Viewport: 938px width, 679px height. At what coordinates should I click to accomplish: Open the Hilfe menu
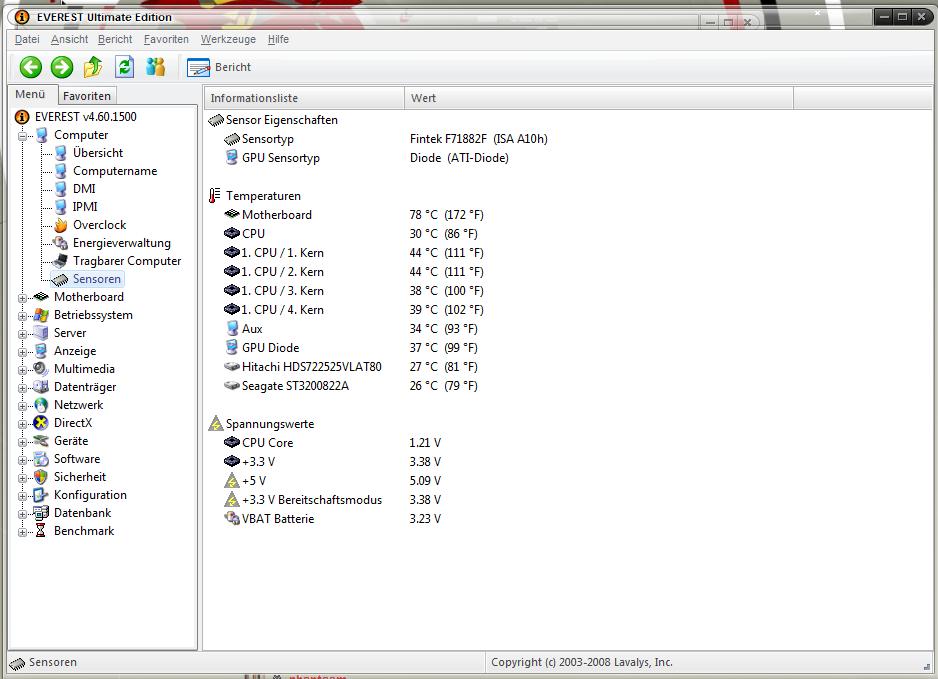pyautogui.click(x=278, y=39)
